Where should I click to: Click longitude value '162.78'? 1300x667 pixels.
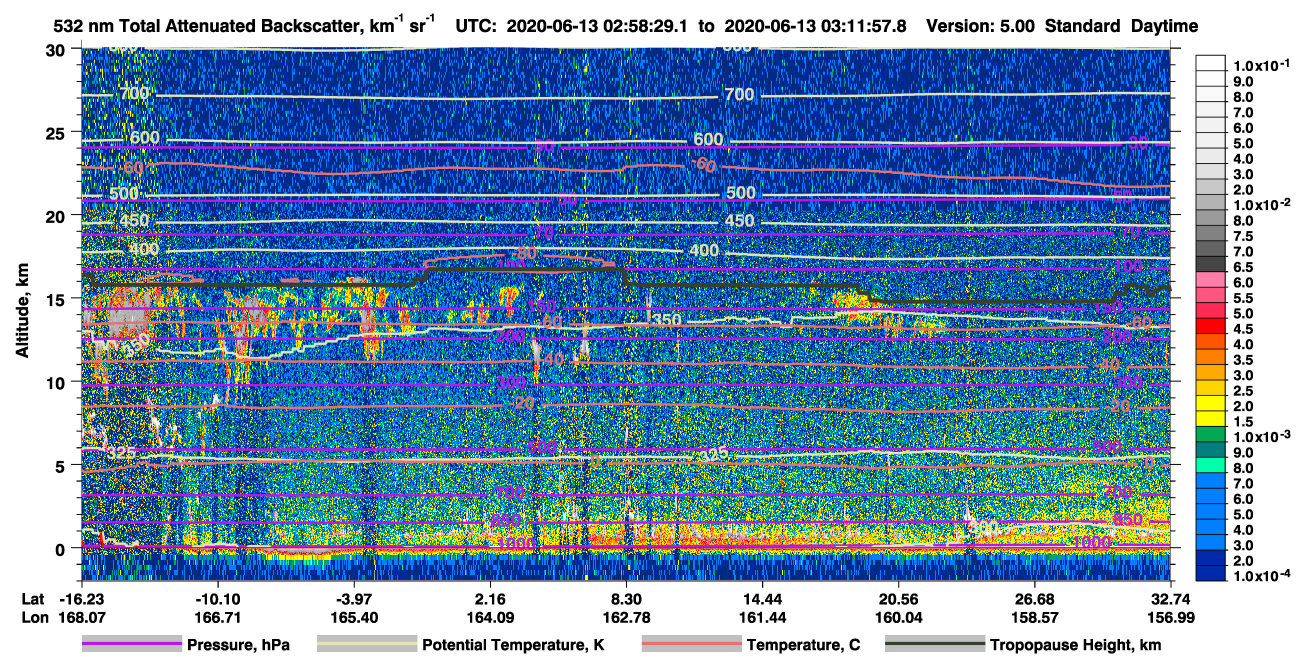pos(626,616)
